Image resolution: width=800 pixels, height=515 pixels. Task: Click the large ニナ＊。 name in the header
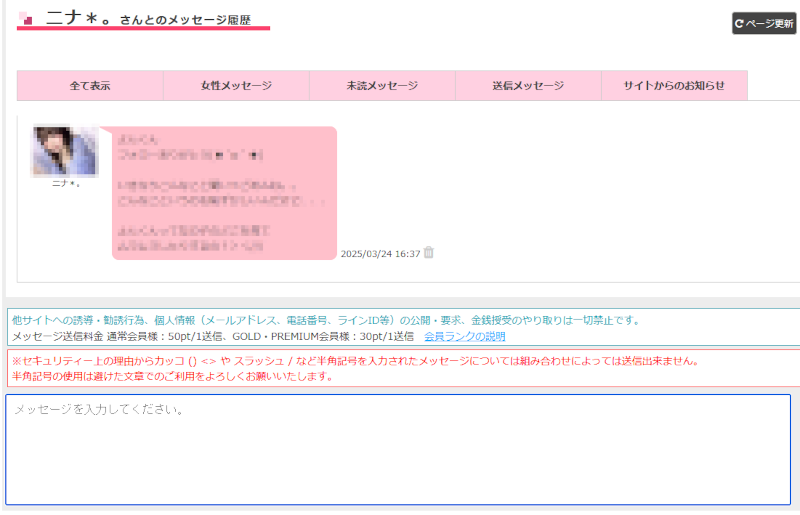click(78, 18)
